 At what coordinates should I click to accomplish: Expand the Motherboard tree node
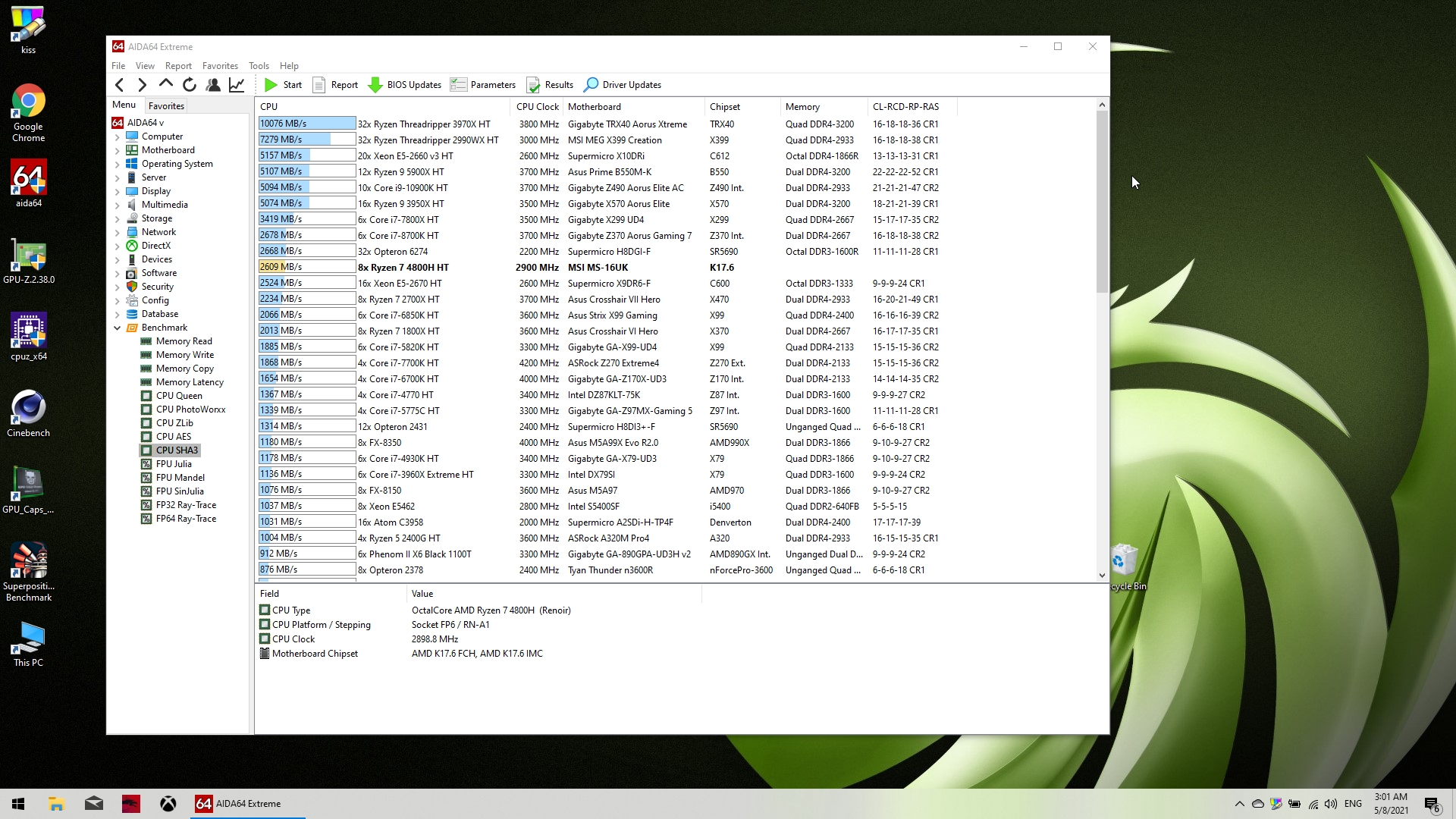[x=118, y=151]
